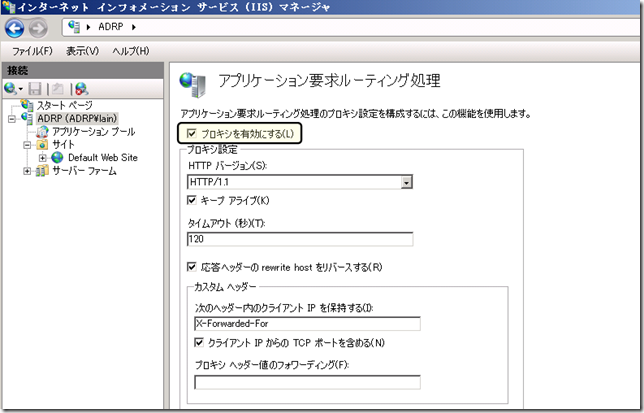Click the Forward navigation arrow button
Viewport: 644px width, 413px height.
pos(38,28)
